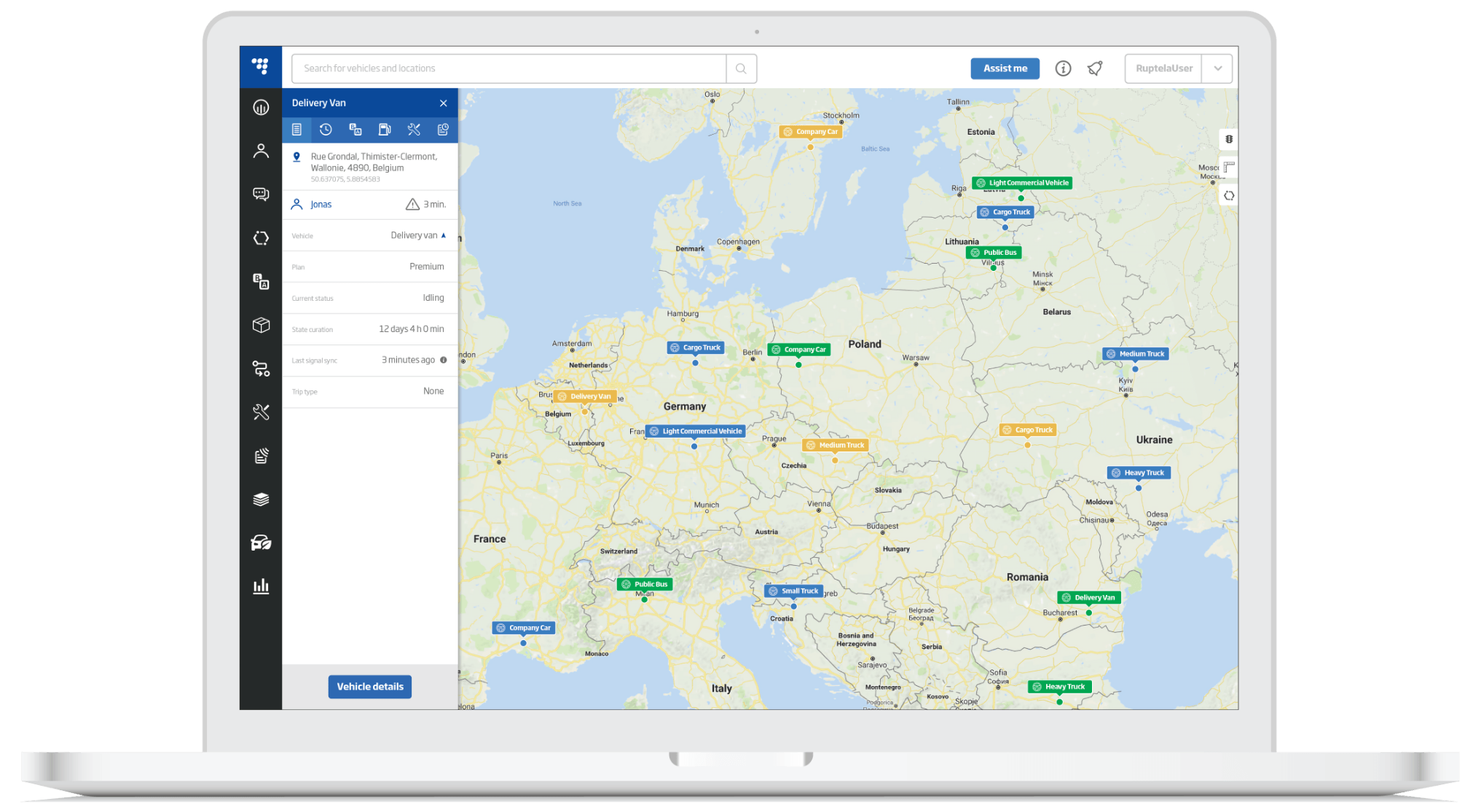Select blue Cargo Truck marker near Hamburg
Screen dimensions: 1473x812
(696, 347)
